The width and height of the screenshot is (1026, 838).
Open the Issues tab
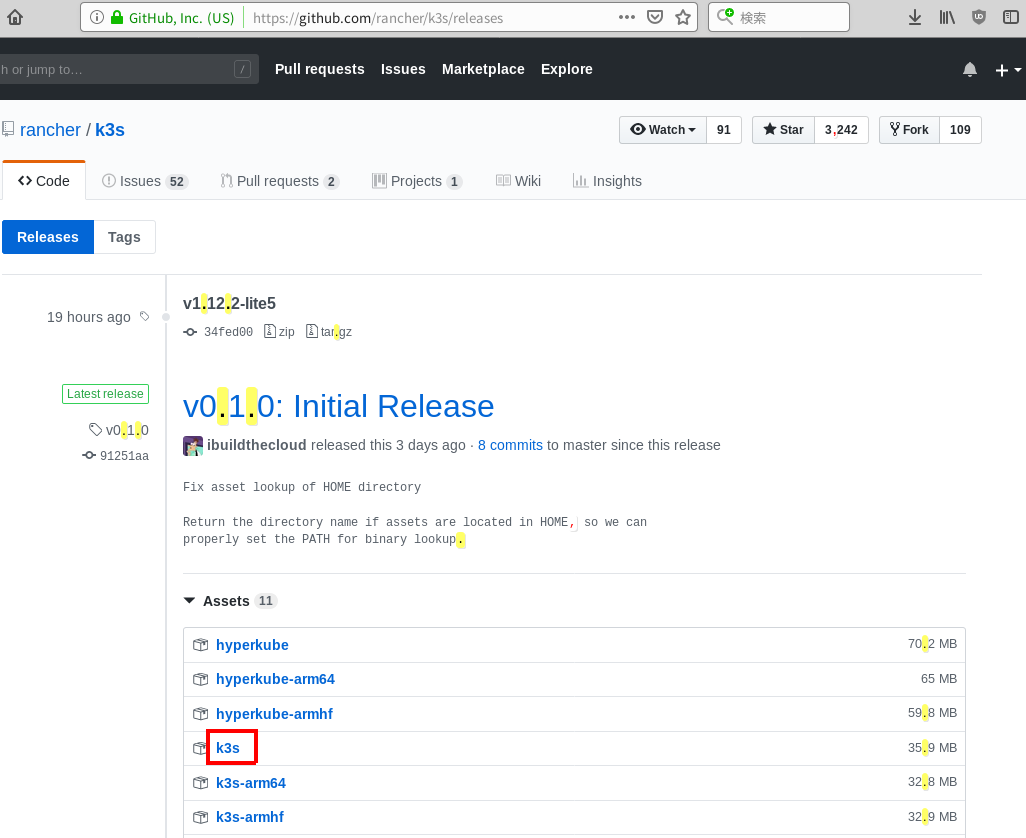145,181
